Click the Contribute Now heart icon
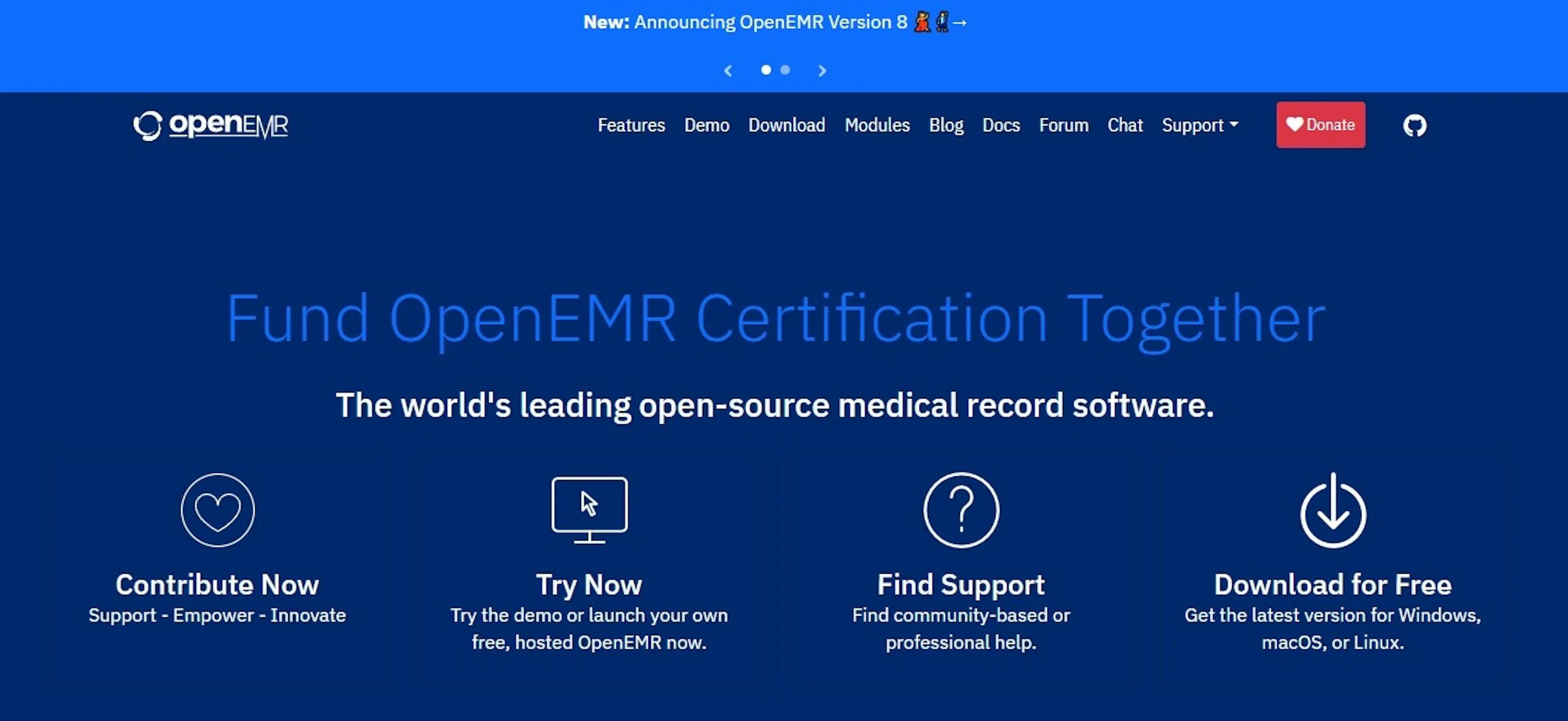This screenshot has width=1568, height=721. pyautogui.click(x=217, y=510)
